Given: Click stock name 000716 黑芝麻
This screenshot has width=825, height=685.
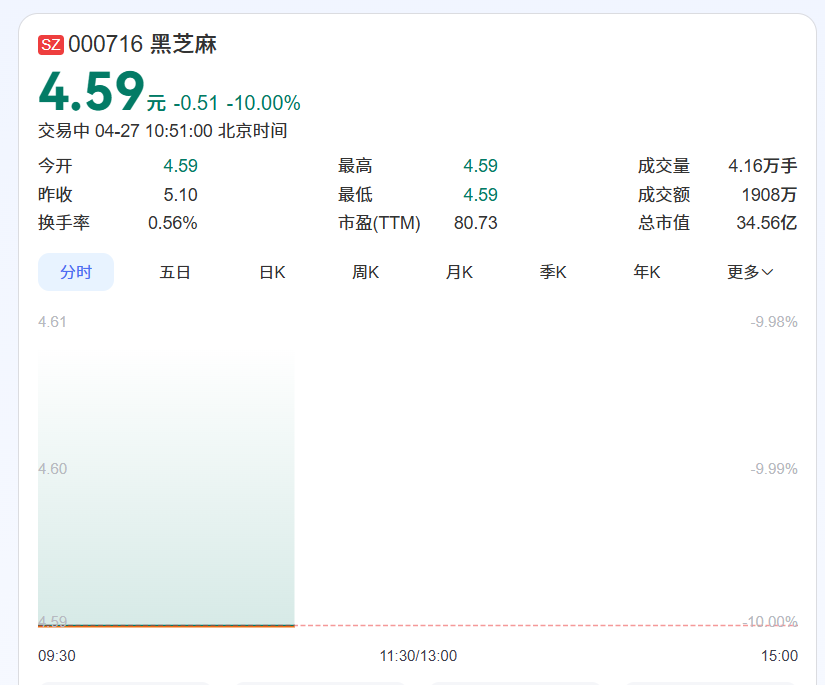Looking at the screenshot, I should pos(142,45).
